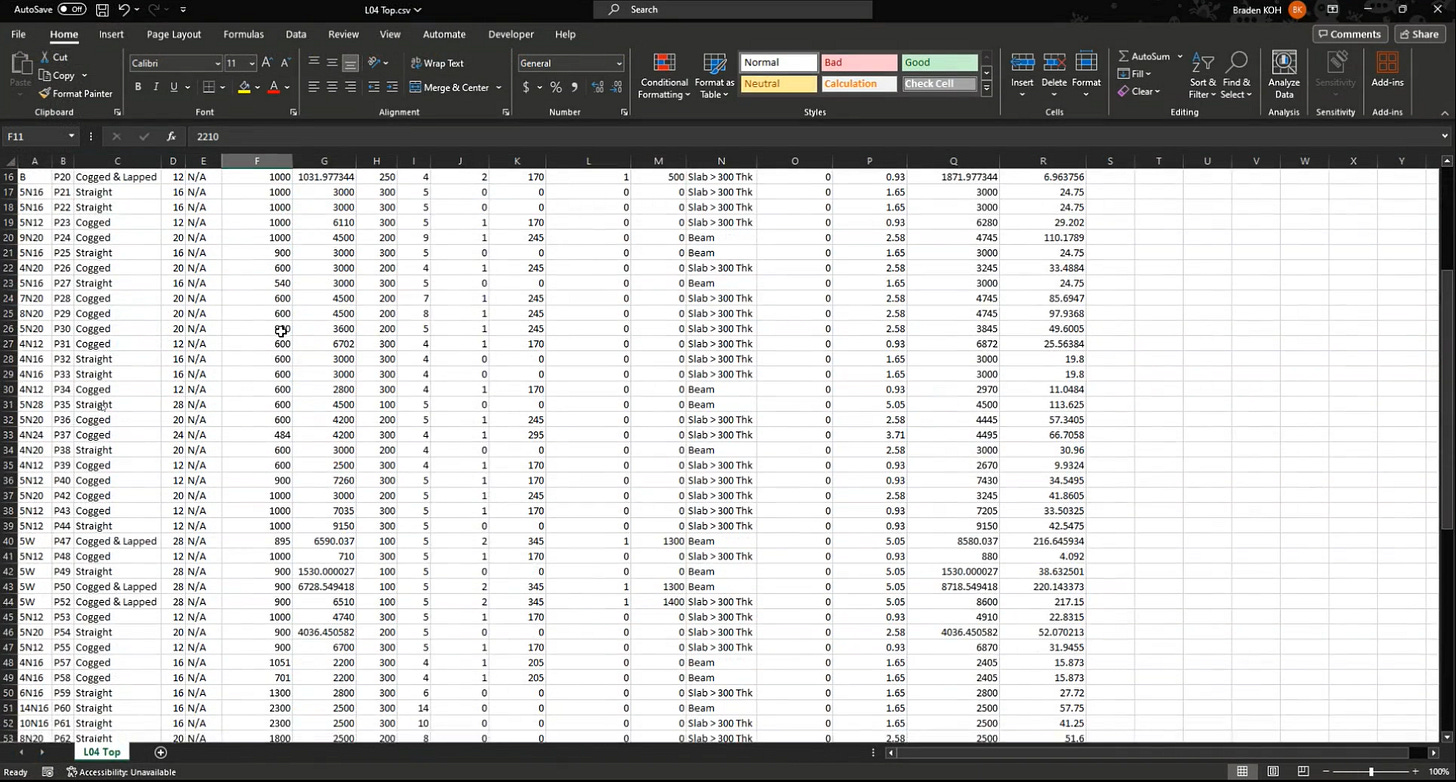1456x782 pixels.
Task: Click the Copy icon
Action: click(x=45, y=76)
